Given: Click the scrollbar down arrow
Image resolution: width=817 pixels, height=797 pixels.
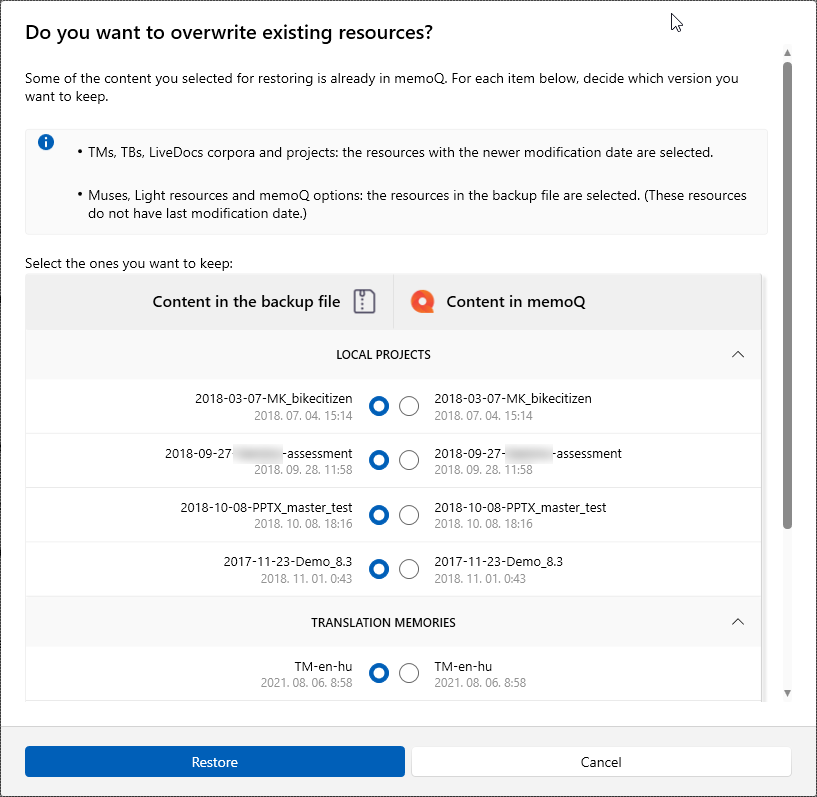Looking at the screenshot, I should 787,692.
